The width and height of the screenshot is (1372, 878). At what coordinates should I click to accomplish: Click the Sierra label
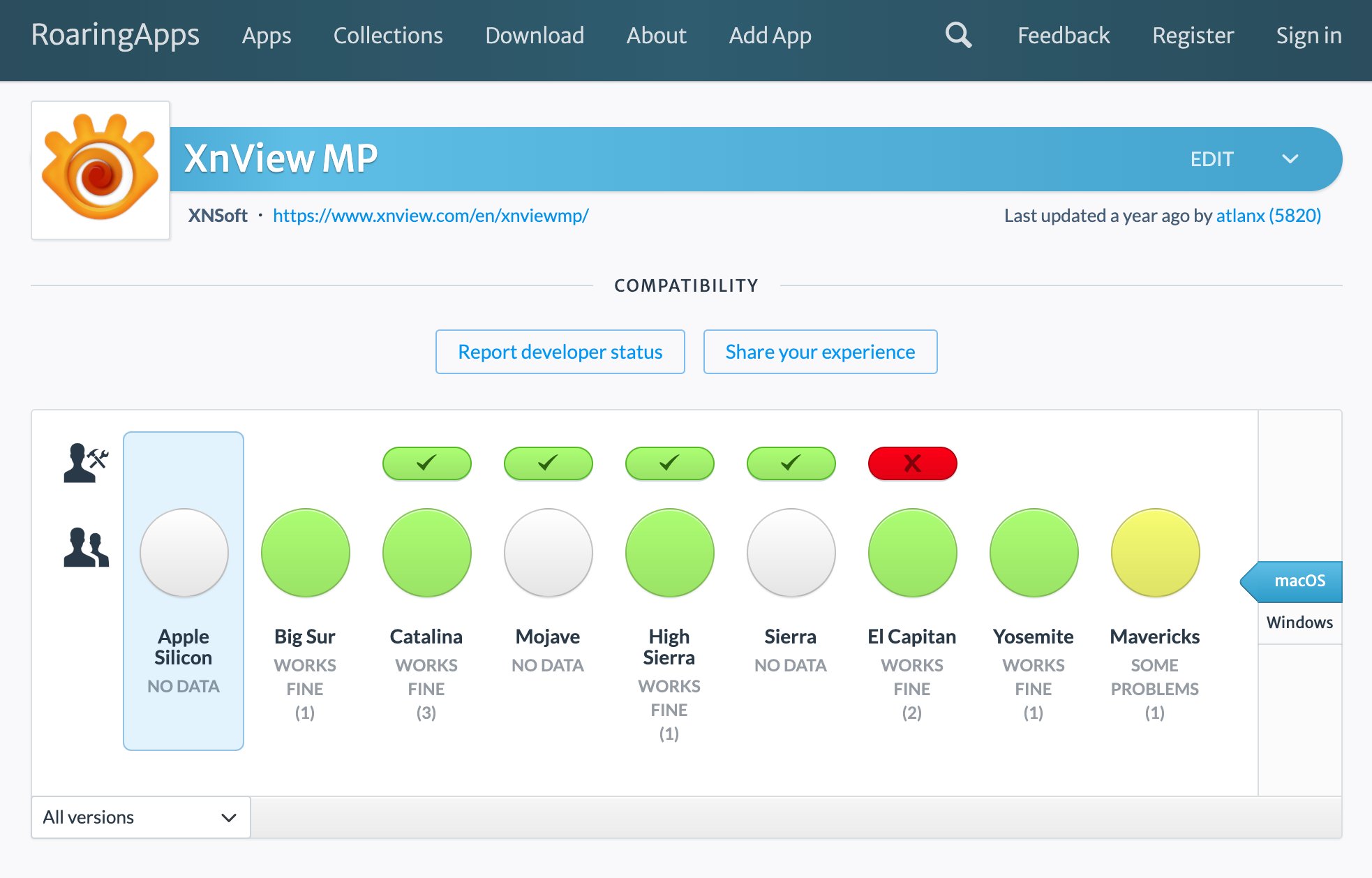tap(791, 637)
